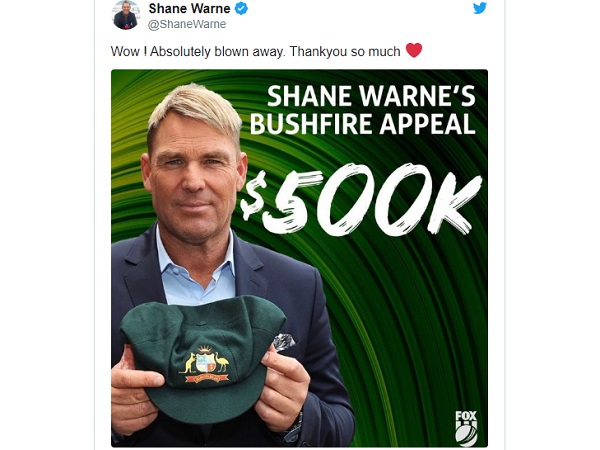Click the dollar sign before 500K
The image size is (600, 450).
click(253, 196)
